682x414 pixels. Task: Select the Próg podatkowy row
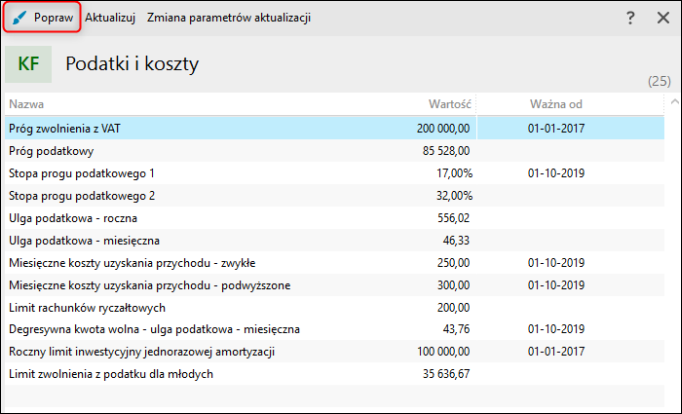334,151
